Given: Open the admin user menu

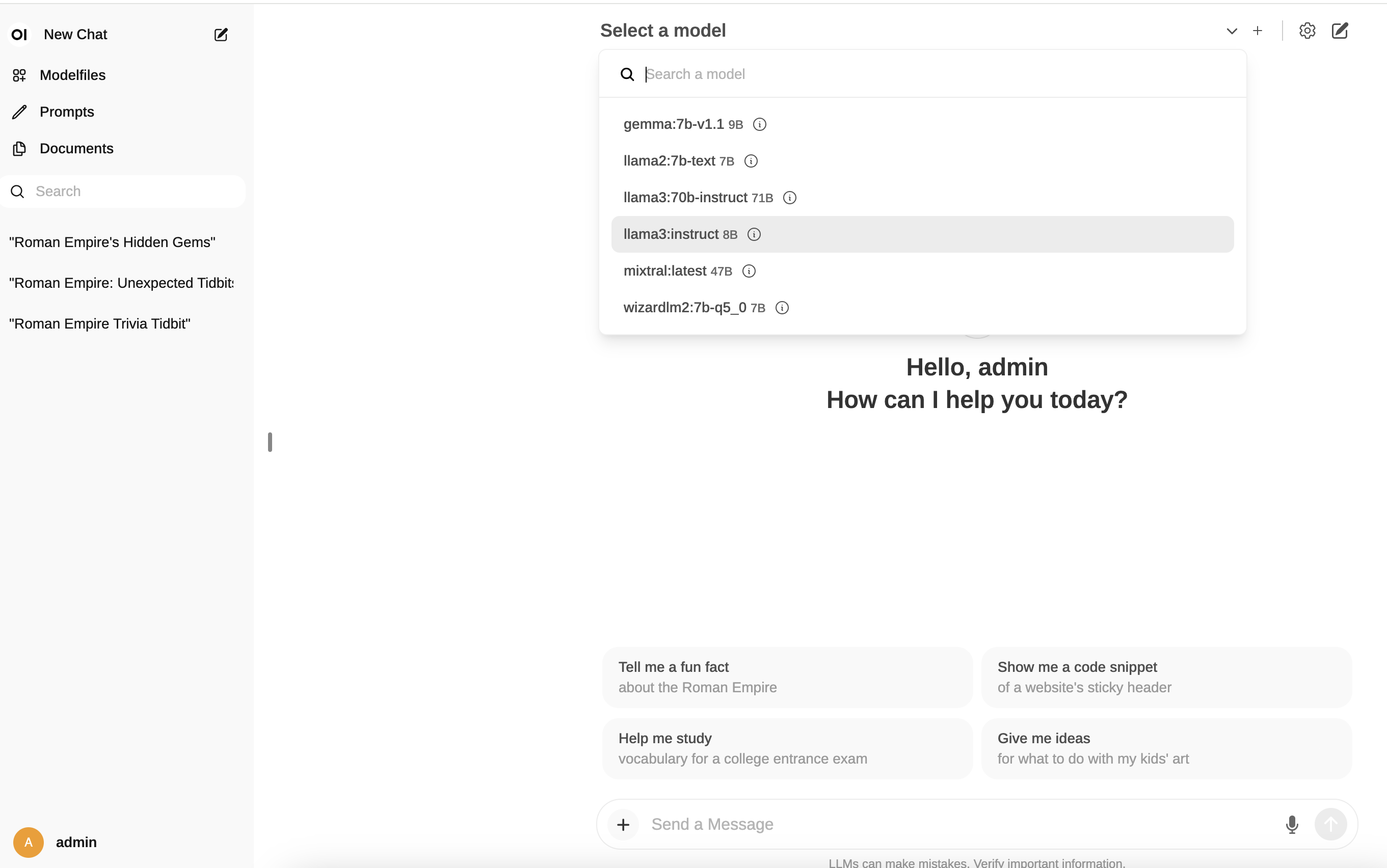Looking at the screenshot, I should click(x=76, y=842).
